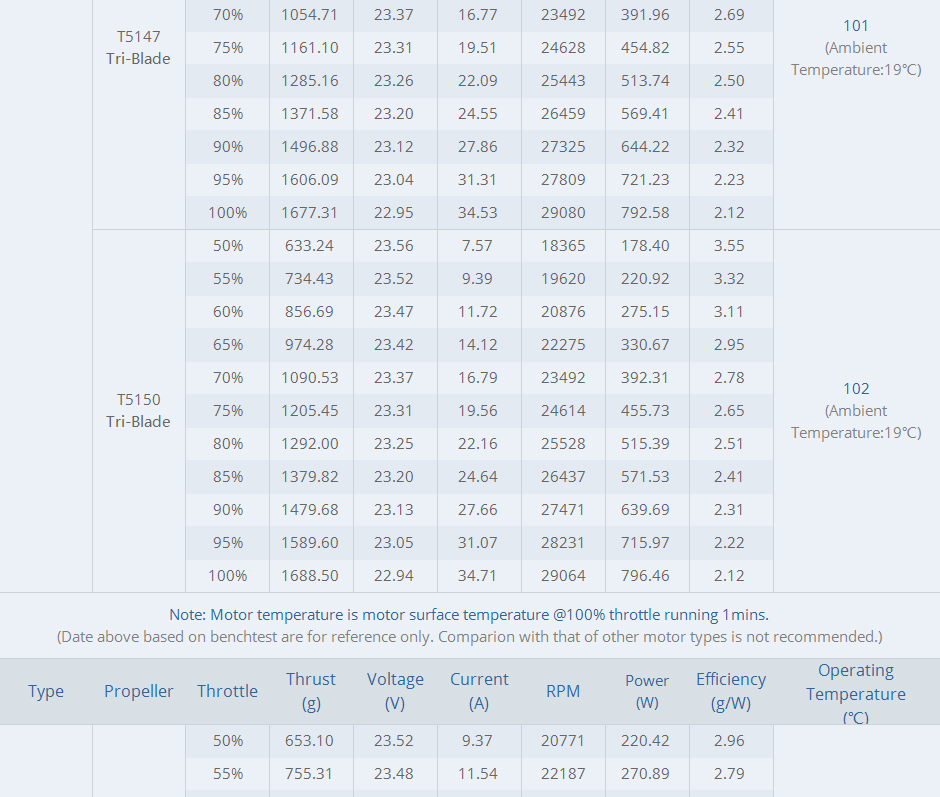Select the T5150 Tri-Blade propeller cell
Screen dimensions: 940x797
point(138,410)
